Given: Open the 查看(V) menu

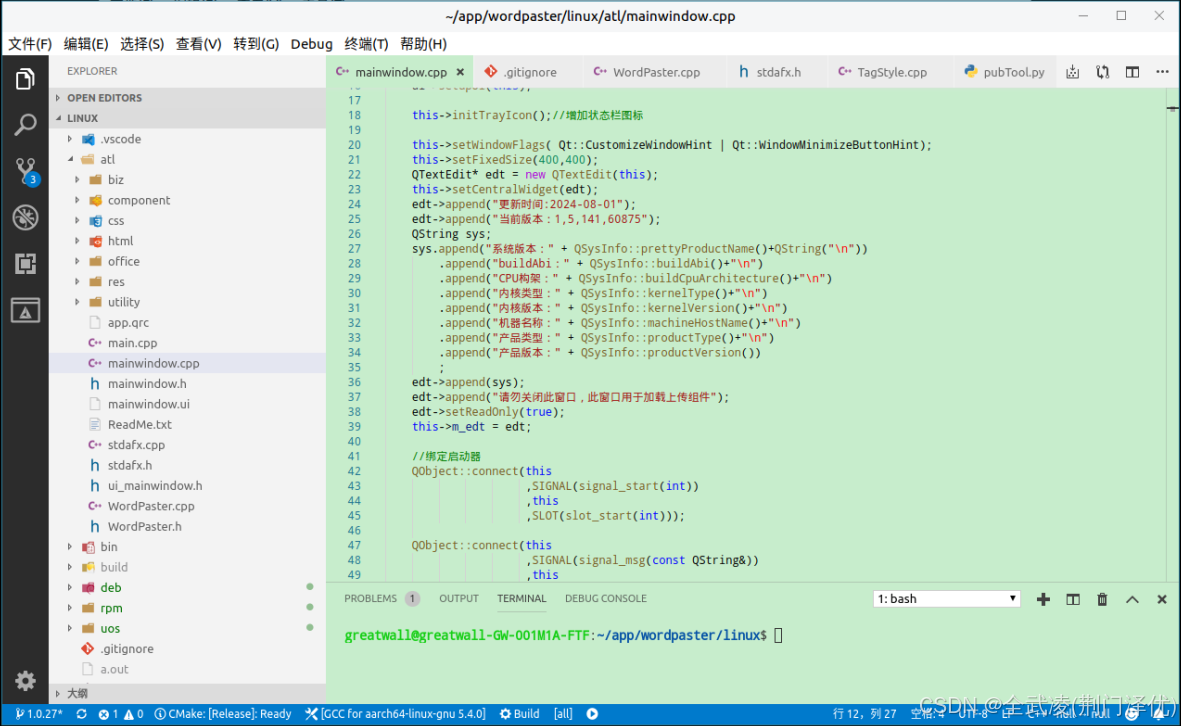Looking at the screenshot, I should (198, 44).
